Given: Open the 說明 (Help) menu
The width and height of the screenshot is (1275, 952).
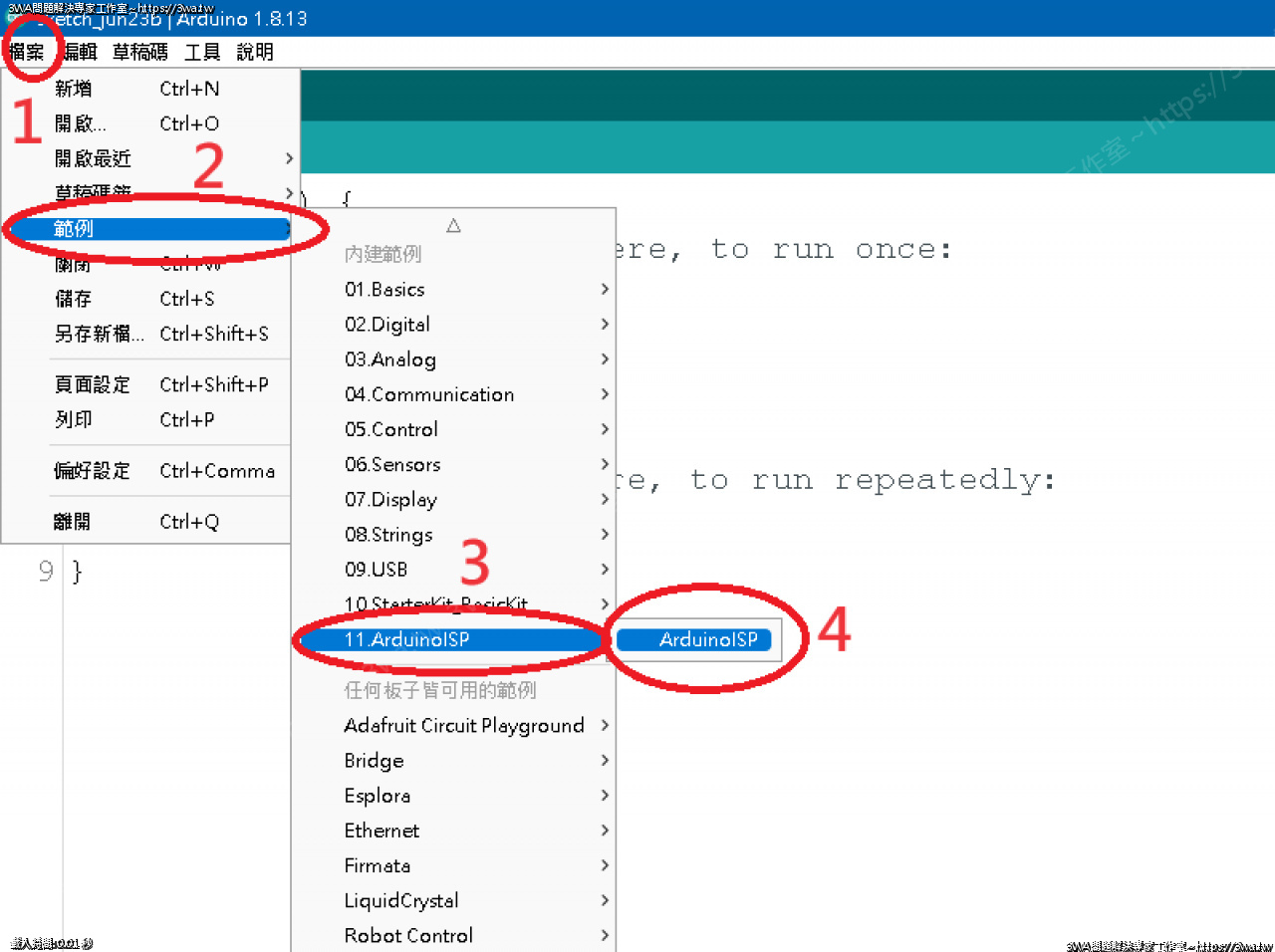Looking at the screenshot, I should pyautogui.click(x=255, y=52).
